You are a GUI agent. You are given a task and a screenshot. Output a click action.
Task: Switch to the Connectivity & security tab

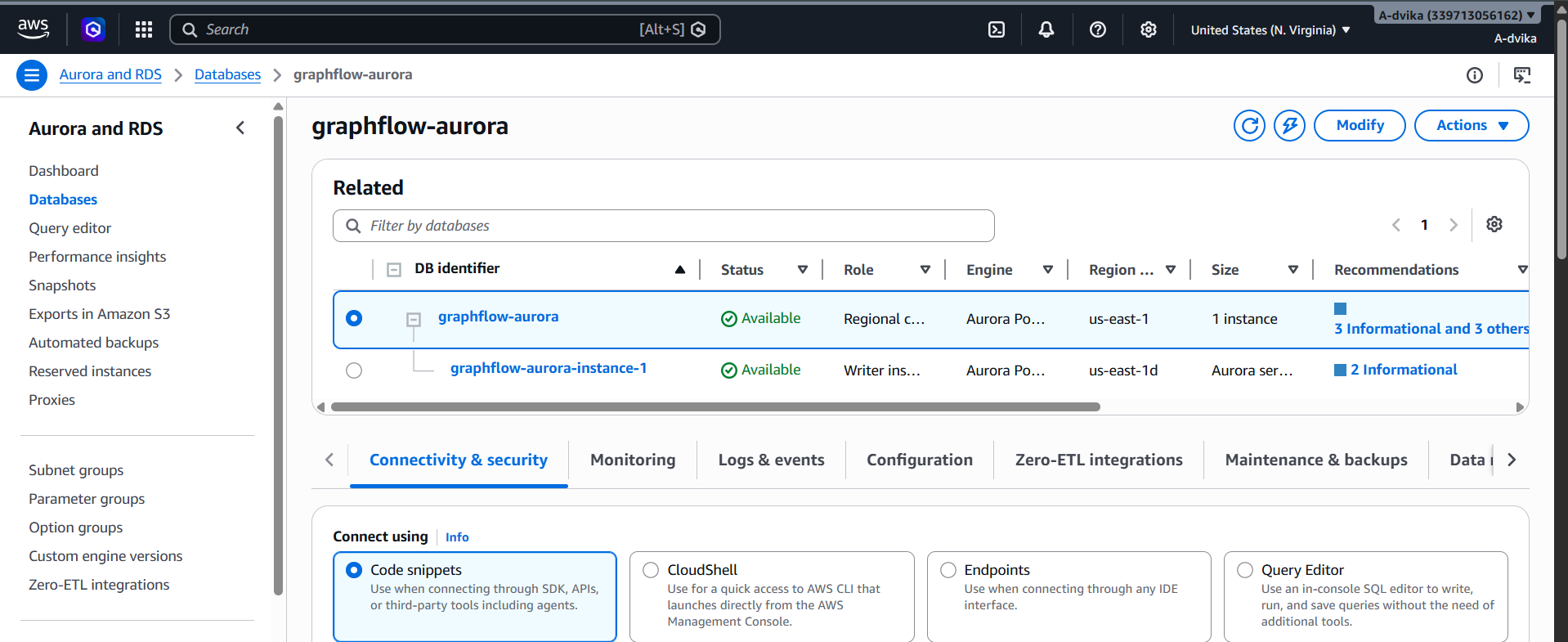(x=459, y=460)
